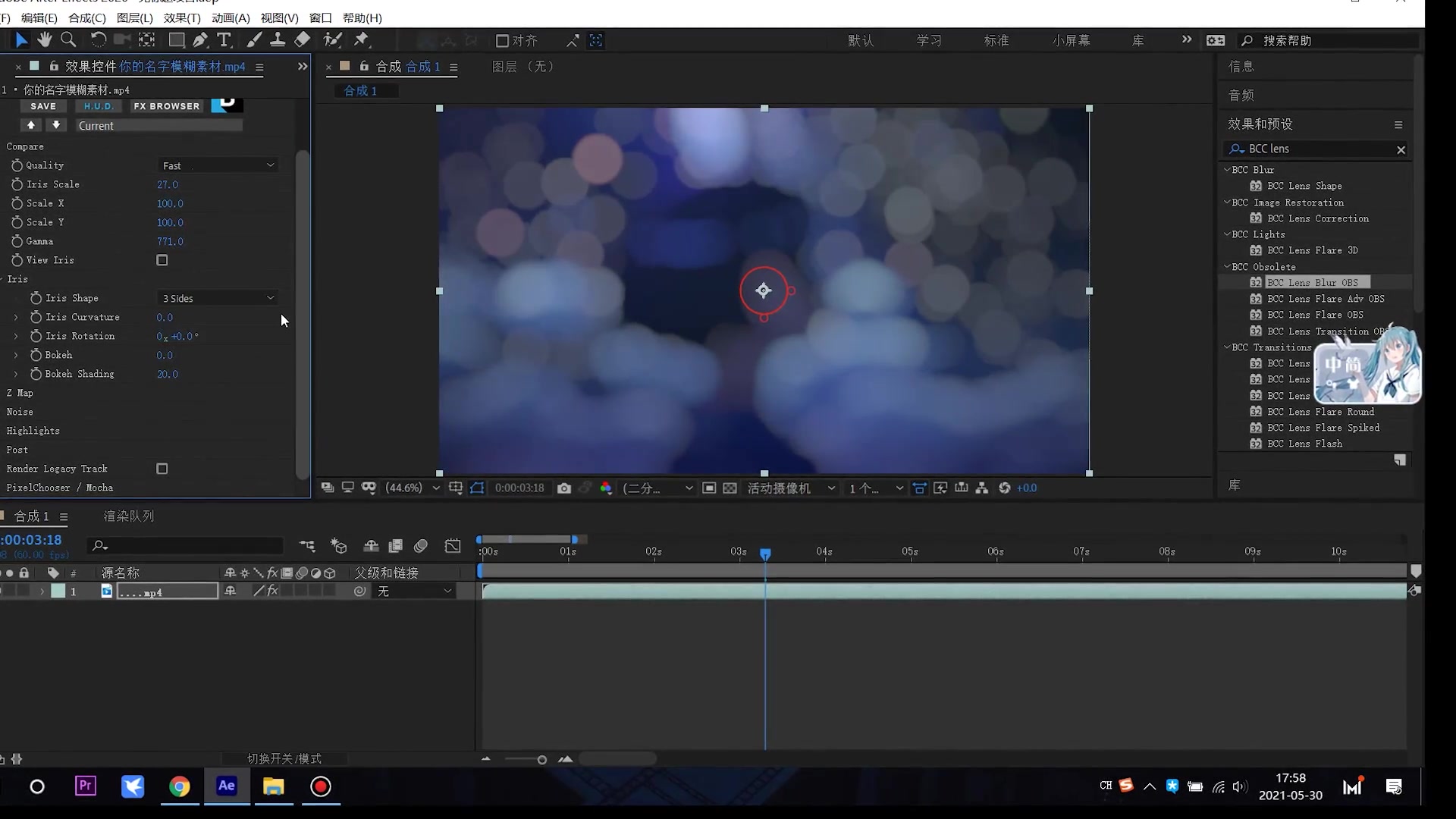This screenshot has height=819, width=1456.
Task: Click the SAVE preset button
Action: (43, 106)
